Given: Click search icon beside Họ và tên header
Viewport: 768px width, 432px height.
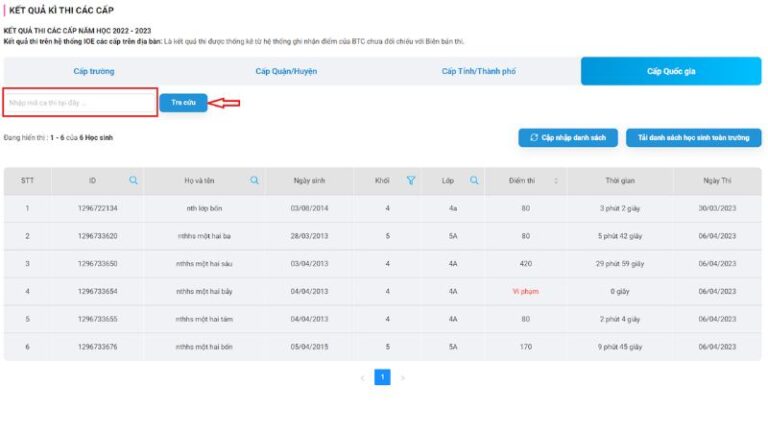Looking at the screenshot, I should tap(255, 181).
